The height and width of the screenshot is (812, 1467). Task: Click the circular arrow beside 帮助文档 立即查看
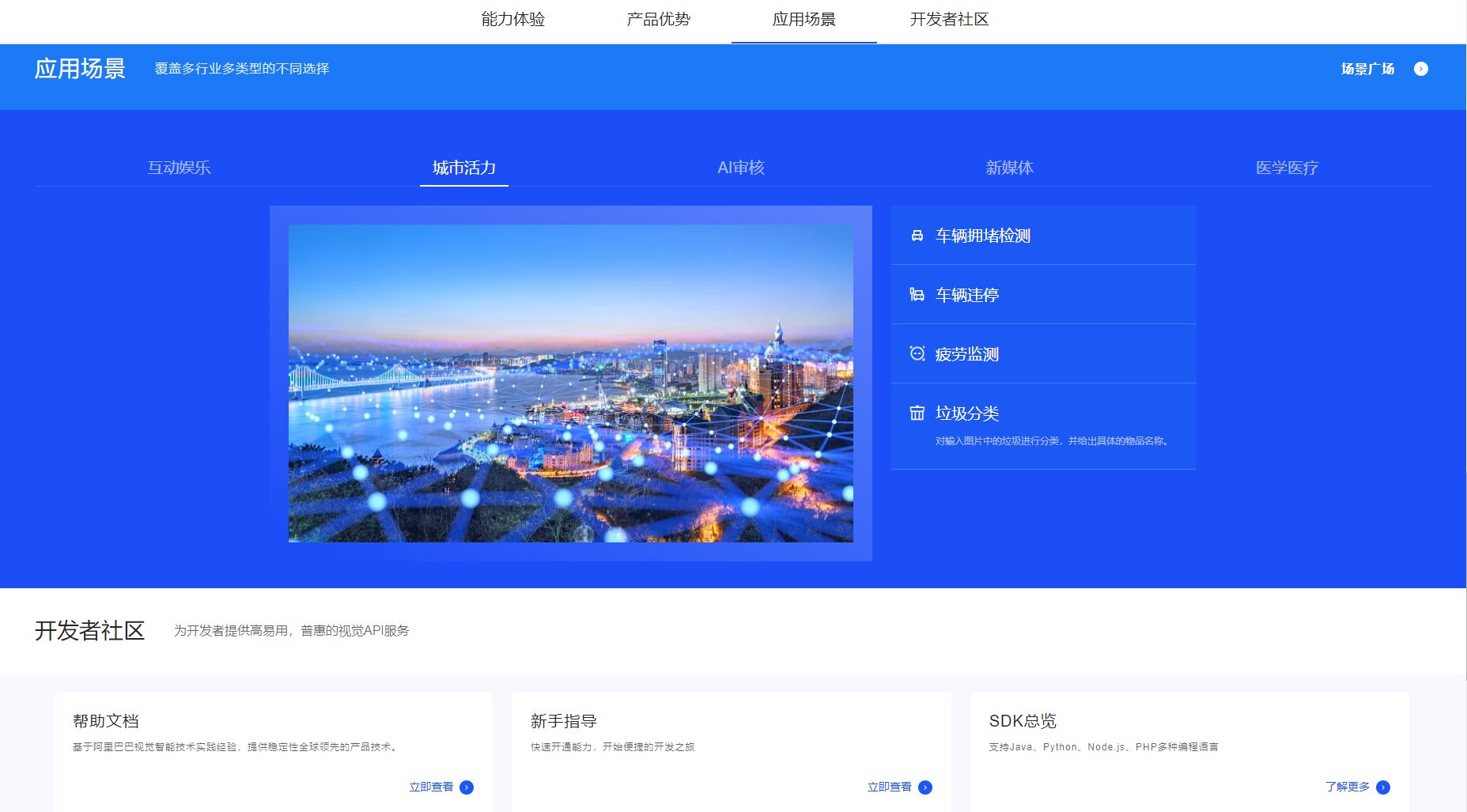(467, 787)
